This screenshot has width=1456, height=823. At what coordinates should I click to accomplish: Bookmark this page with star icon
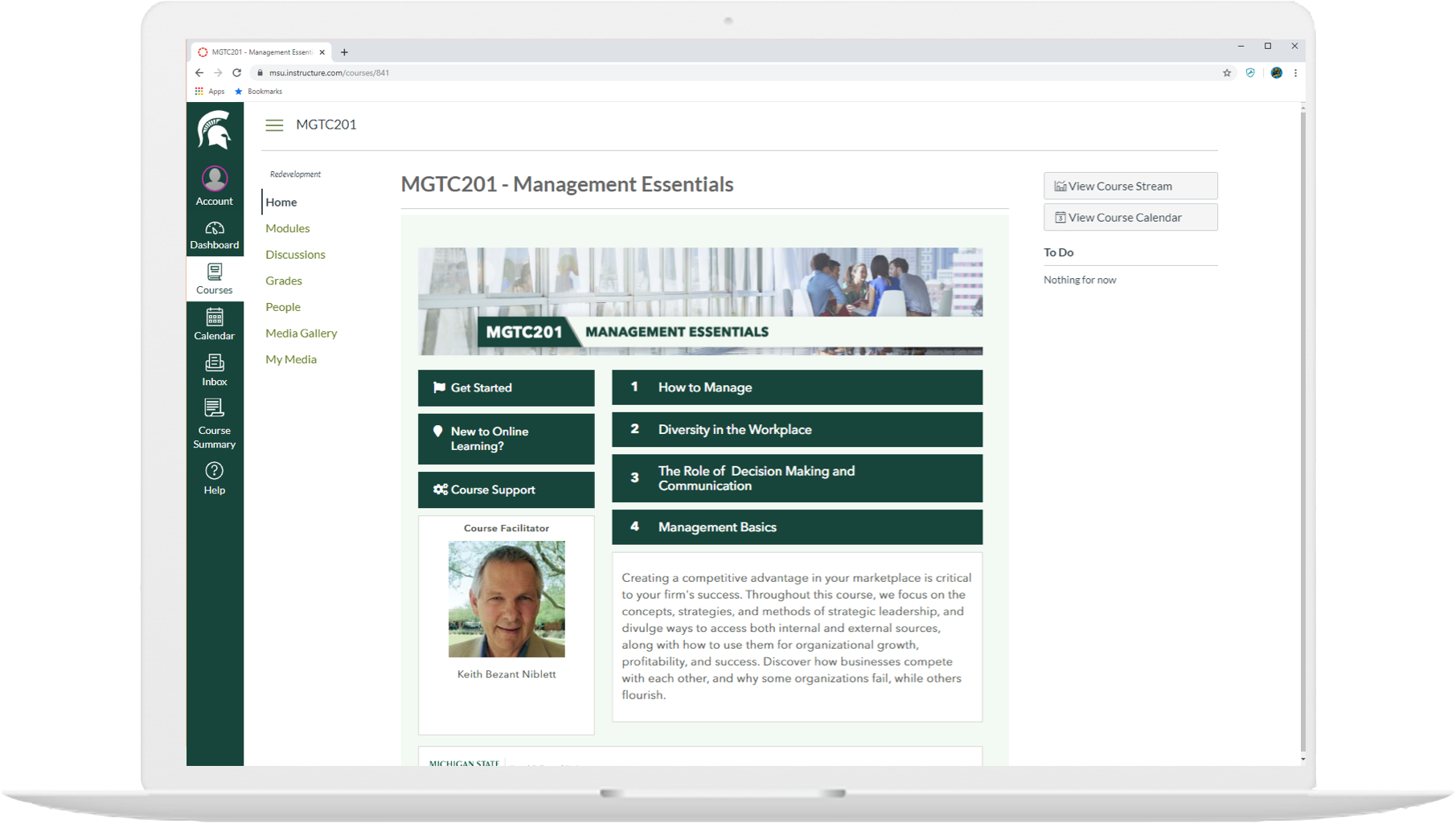point(1227,72)
